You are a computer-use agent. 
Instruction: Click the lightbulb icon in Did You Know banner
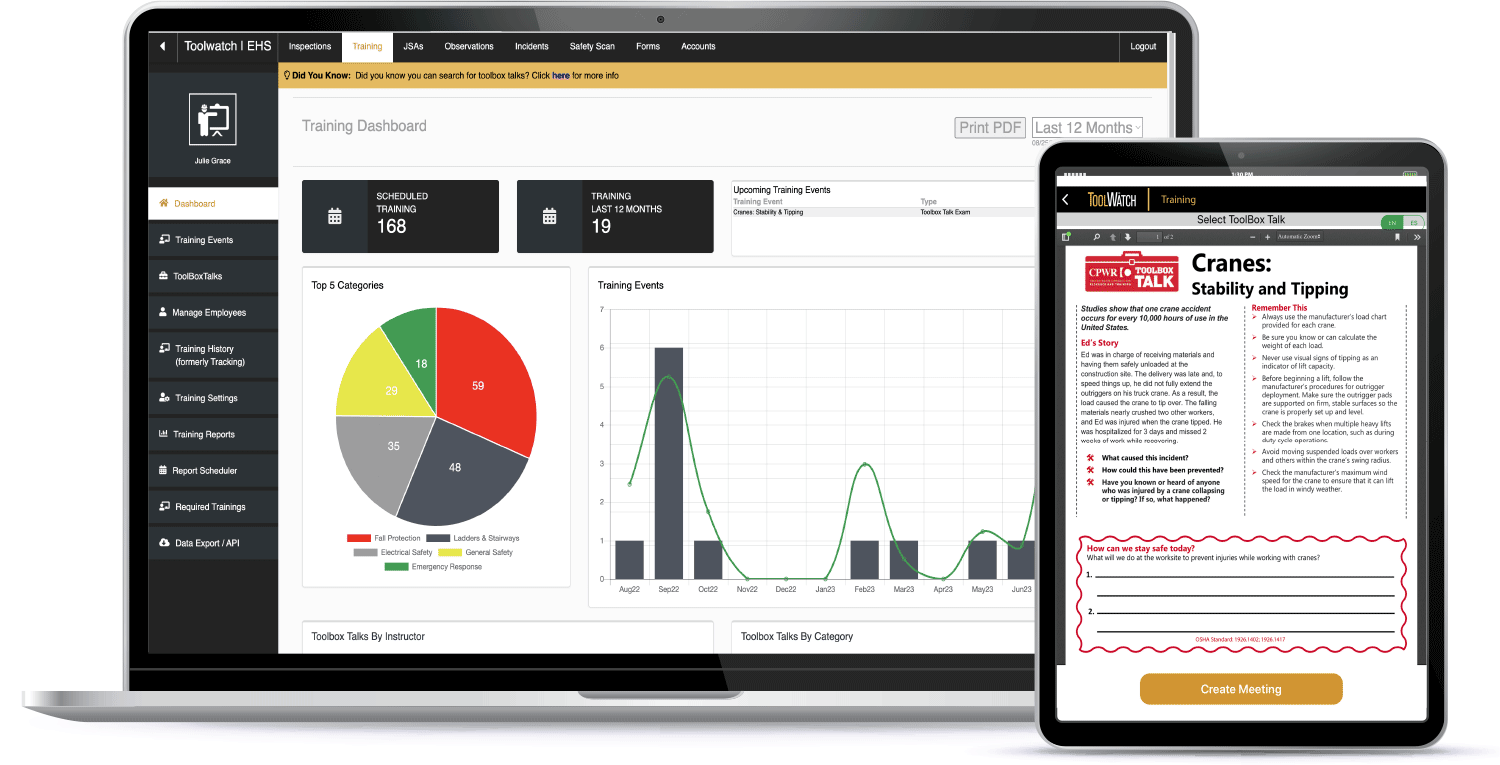tap(287, 75)
